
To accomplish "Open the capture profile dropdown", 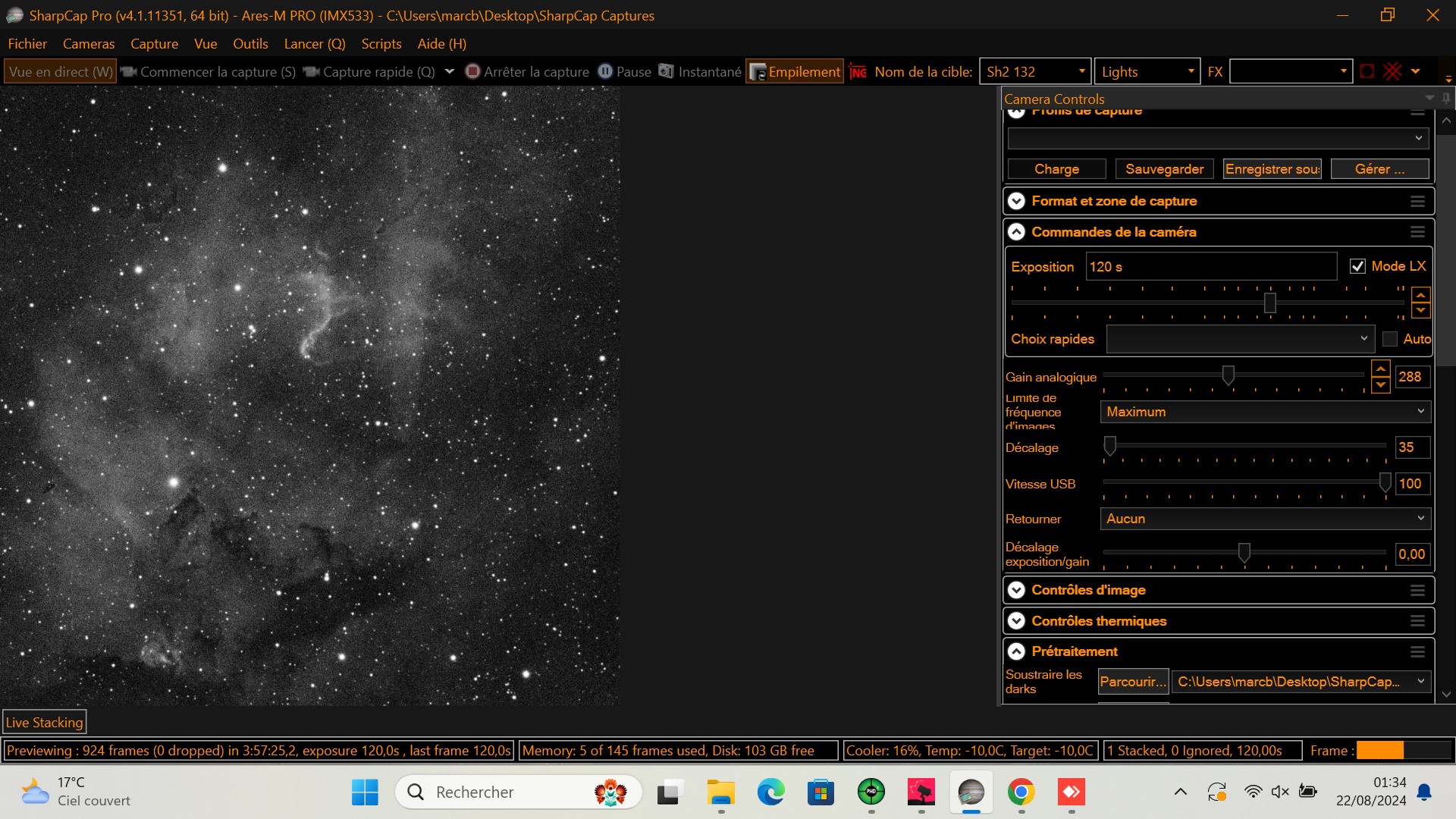I will [x=1218, y=138].
